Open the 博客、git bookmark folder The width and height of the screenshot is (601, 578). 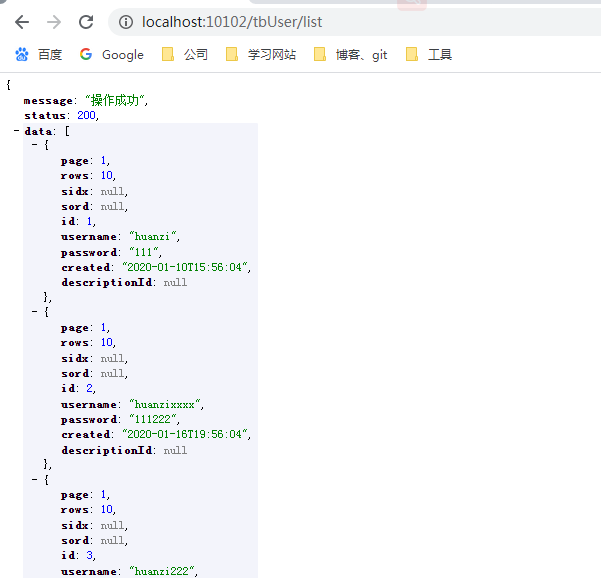tap(350, 55)
